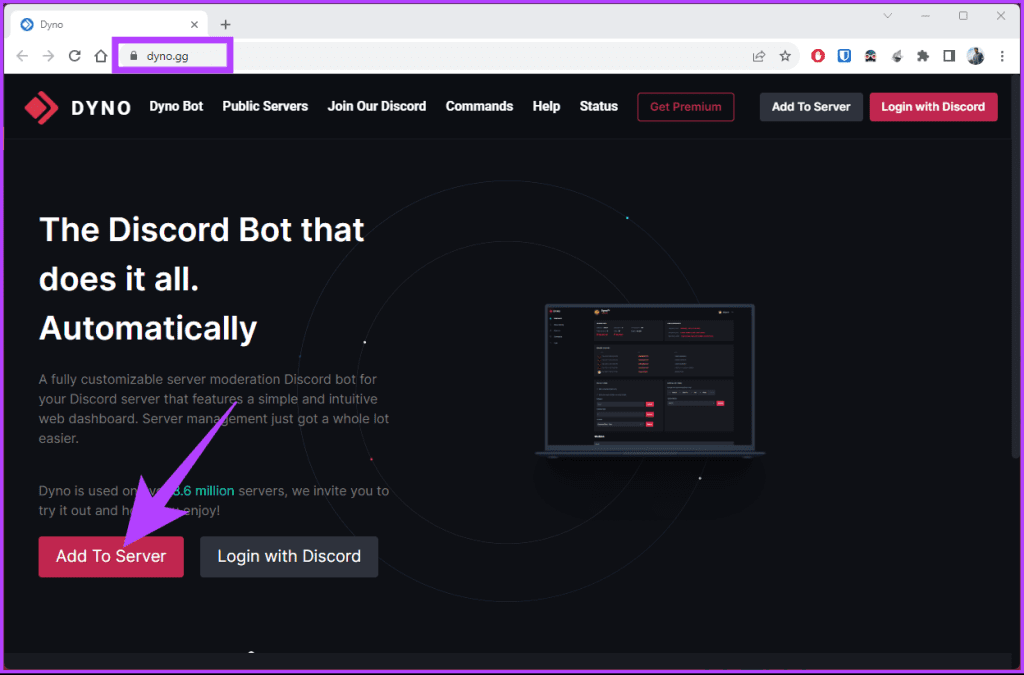Click the home icon in the toolbar
This screenshot has width=1024, height=675.
coord(102,57)
